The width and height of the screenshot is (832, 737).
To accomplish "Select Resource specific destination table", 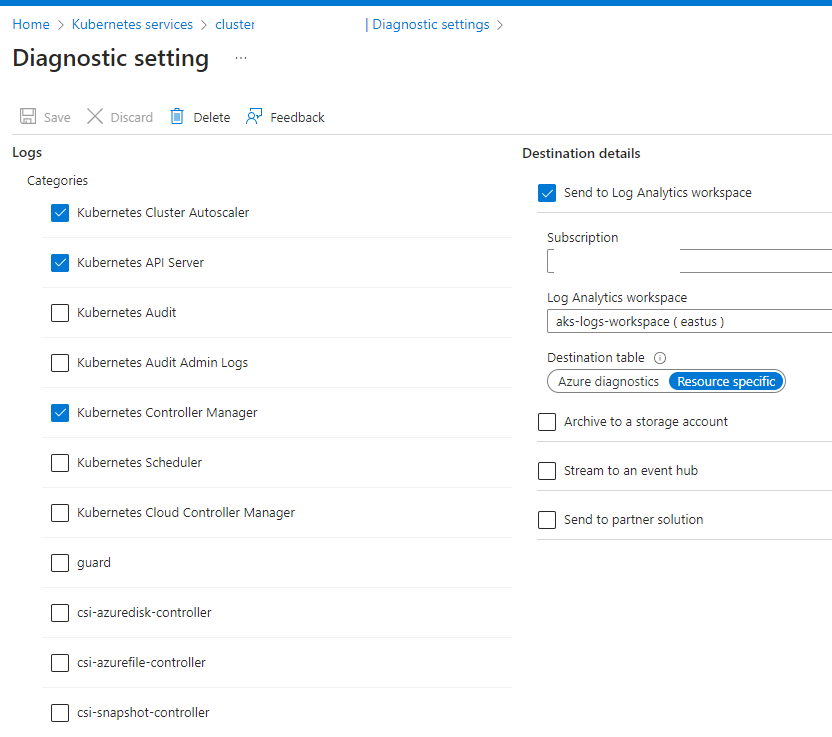I will 726,381.
